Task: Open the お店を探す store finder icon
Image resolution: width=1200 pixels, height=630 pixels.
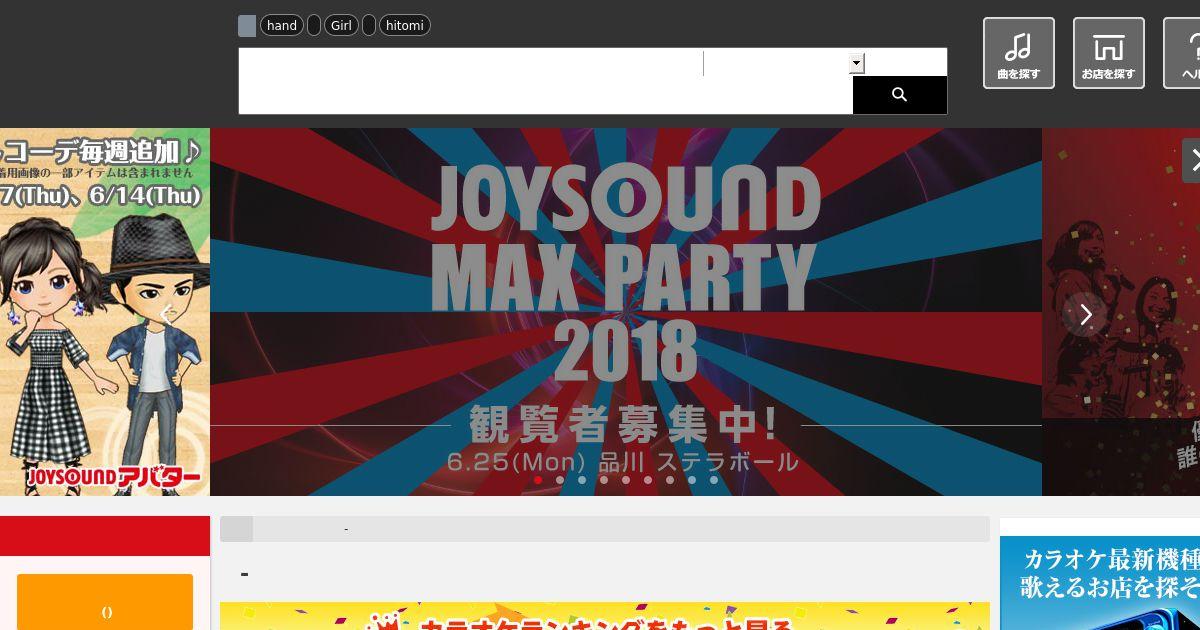Action: pos(1108,53)
